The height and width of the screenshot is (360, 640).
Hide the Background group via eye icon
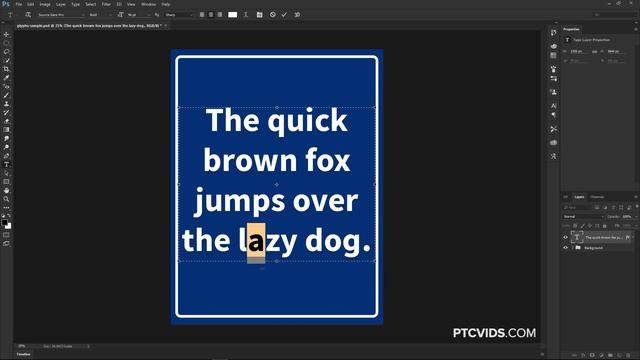pos(566,248)
